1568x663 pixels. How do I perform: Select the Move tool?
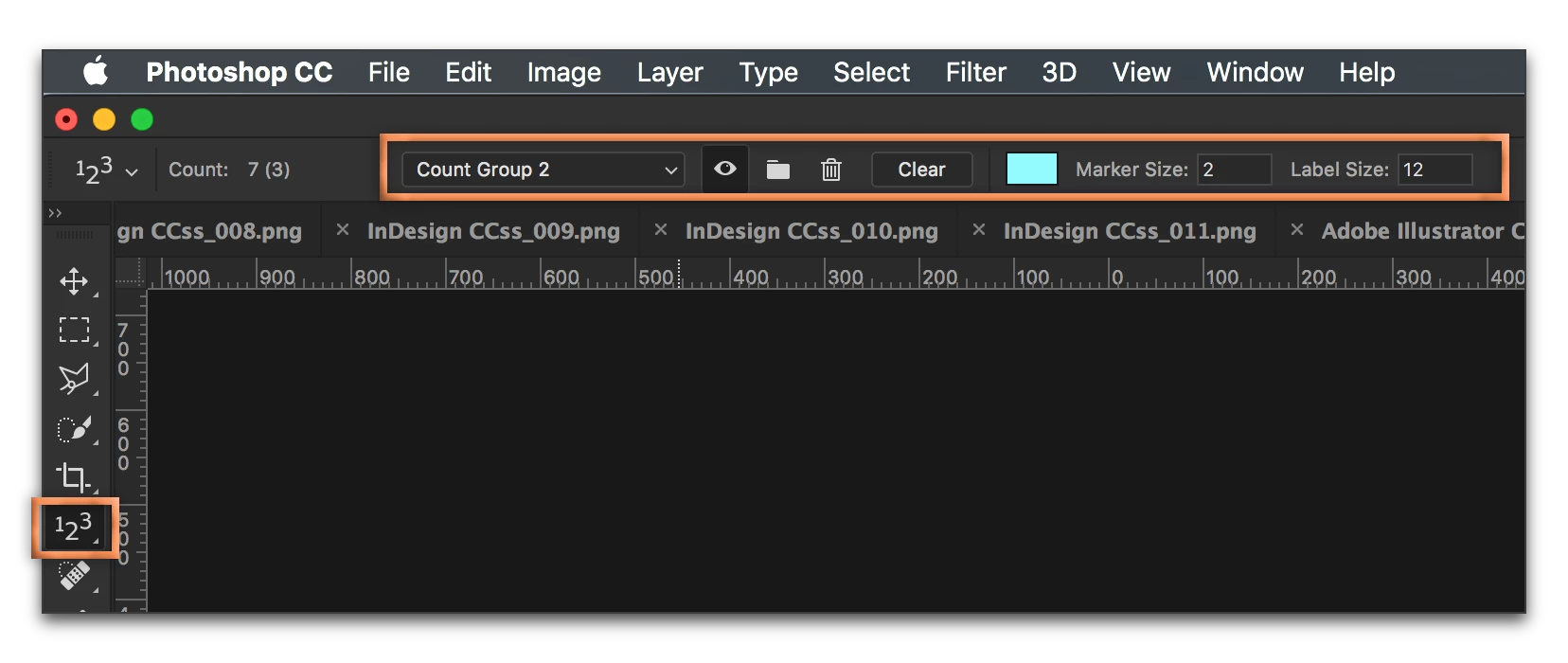(74, 281)
